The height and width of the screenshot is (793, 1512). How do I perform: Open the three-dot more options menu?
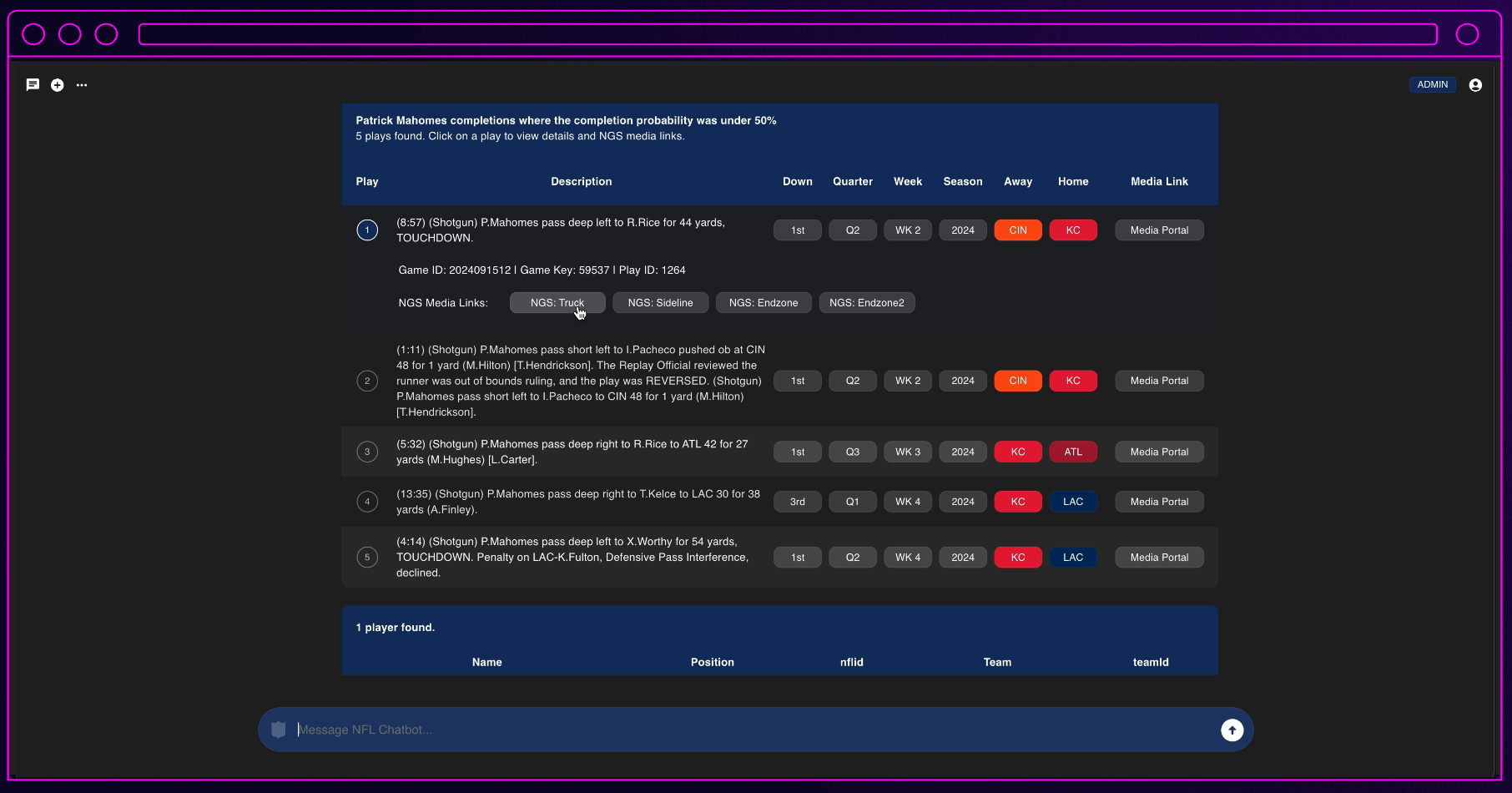click(82, 85)
